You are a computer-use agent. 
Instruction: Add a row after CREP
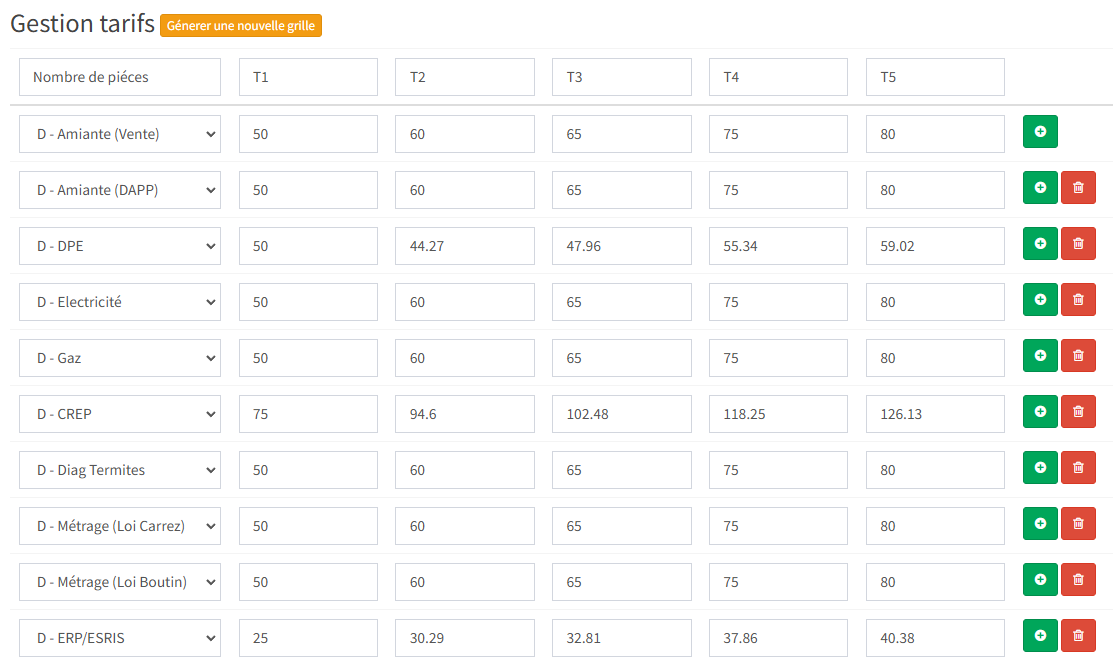pos(1040,412)
